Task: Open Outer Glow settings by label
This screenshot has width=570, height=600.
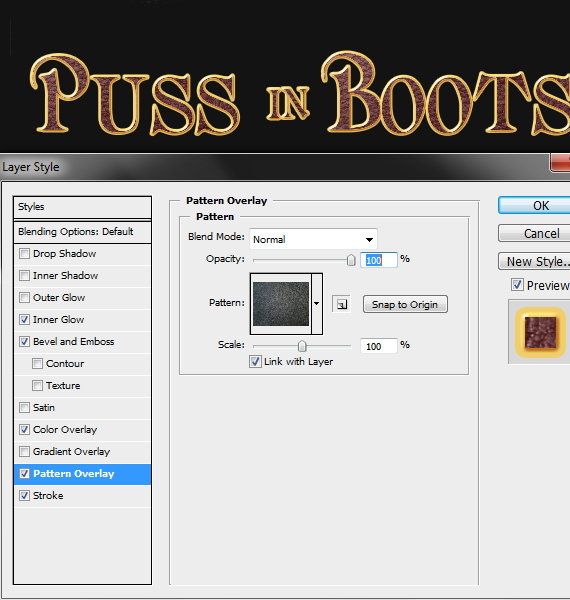Action: [x=59, y=298]
